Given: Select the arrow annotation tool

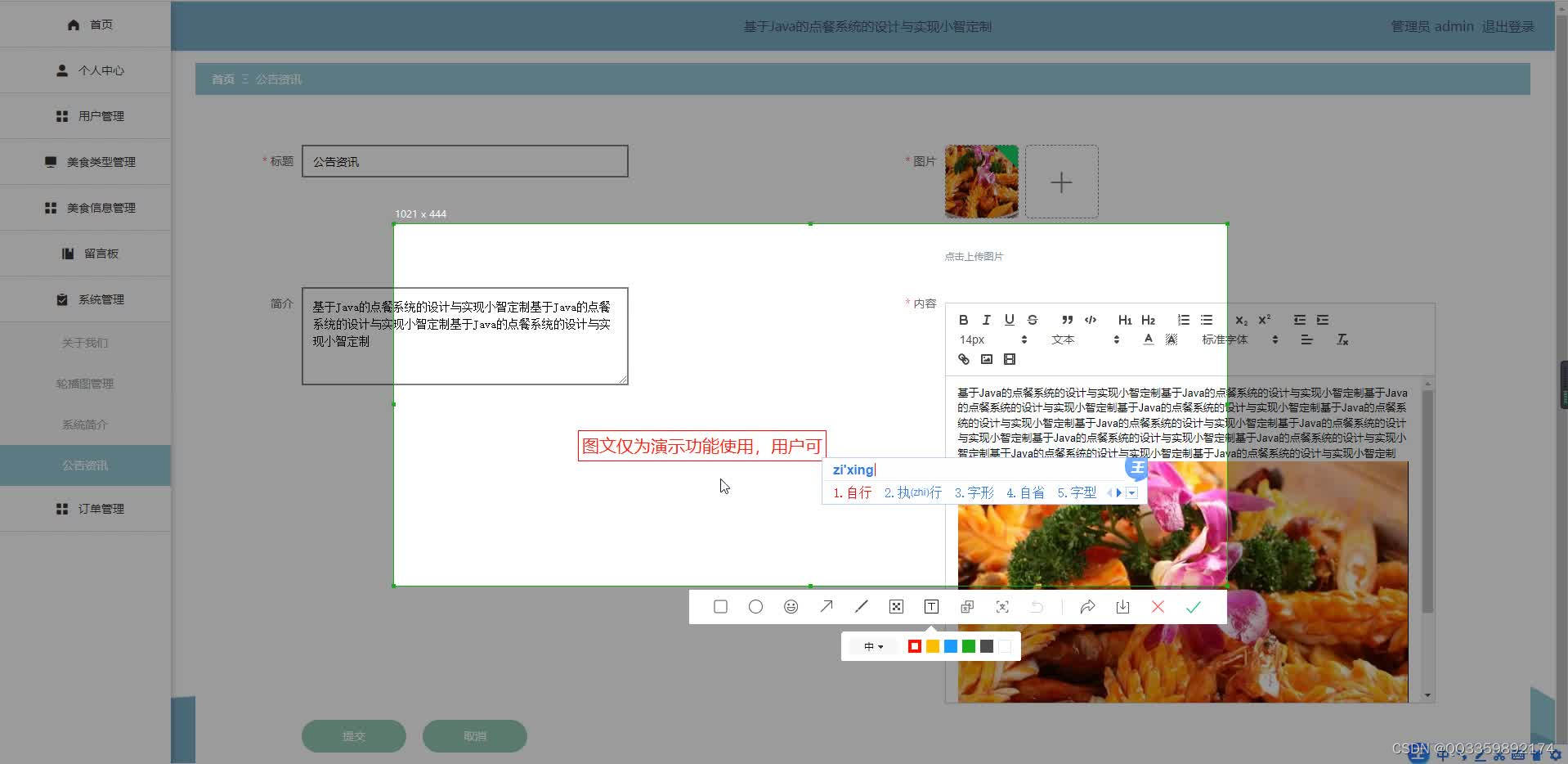Looking at the screenshot, I should [827, 607].
